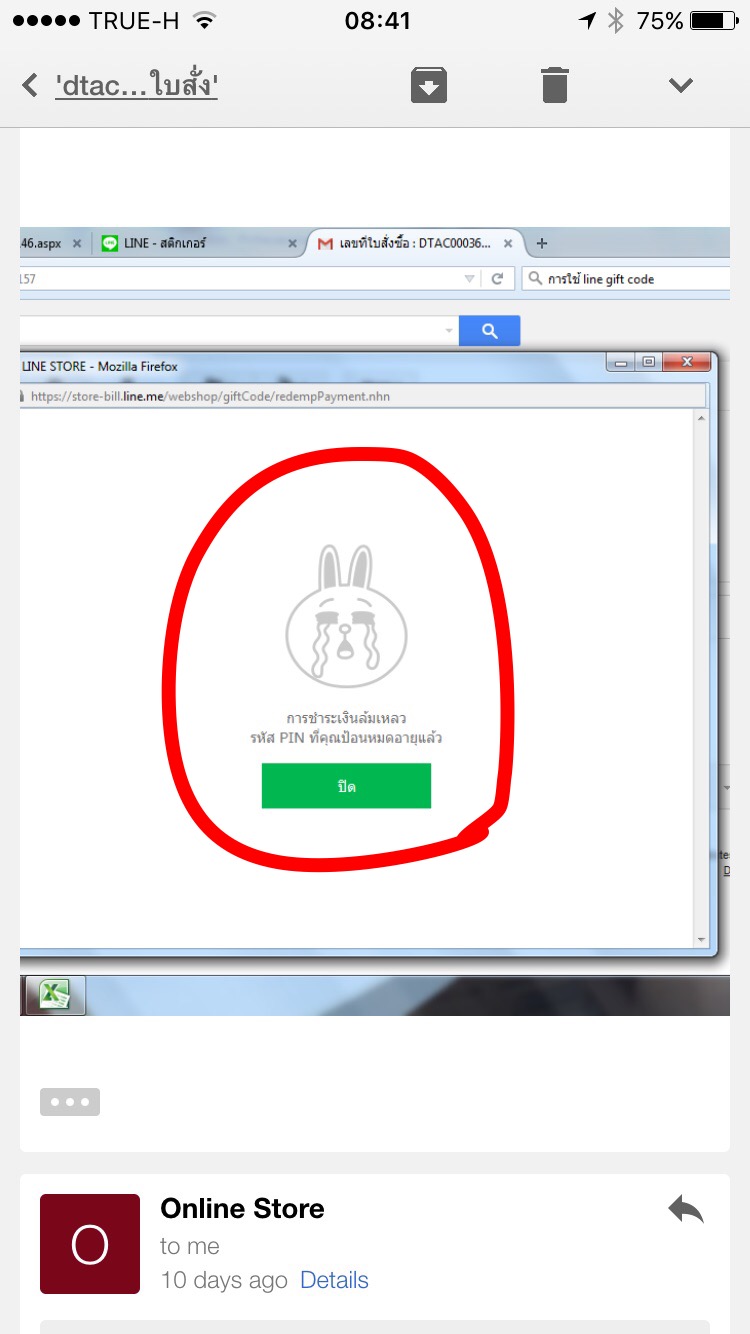This screenshot has height=1334, width=750.
Task: Tap the Bluetooth icon in the status bar
Action: [x=616, y=21]
